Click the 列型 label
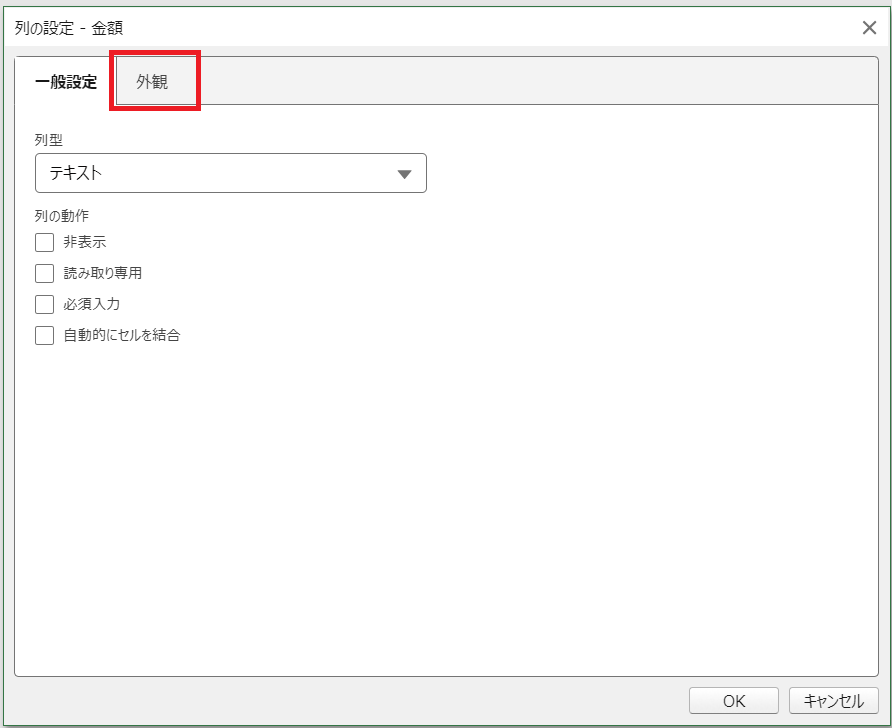 click(x=48, y=139)
